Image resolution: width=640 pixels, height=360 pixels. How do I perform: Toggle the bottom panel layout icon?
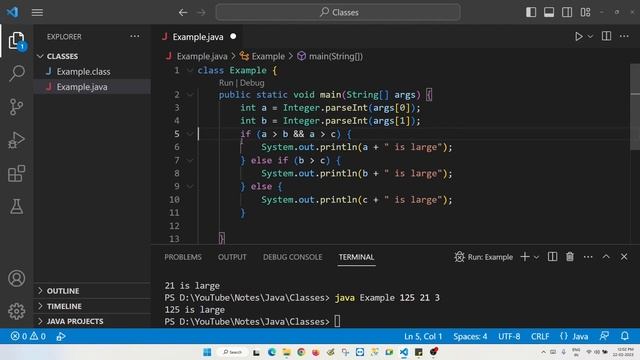tap(549, 12)
